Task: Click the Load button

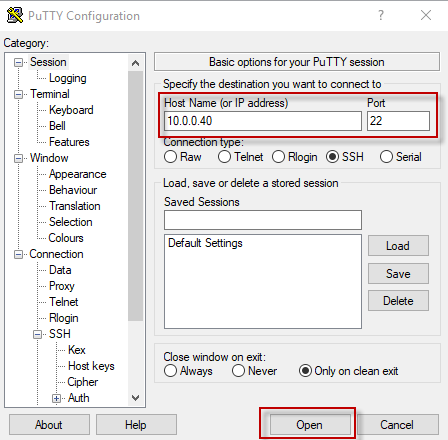Action: (x=398, y=246)
